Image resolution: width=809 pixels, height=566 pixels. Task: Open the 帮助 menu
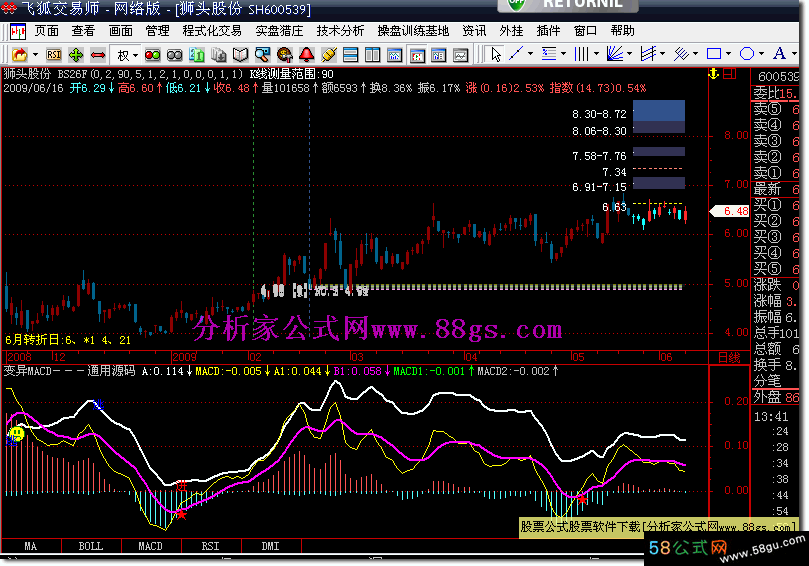pyautogui.click(x=622, y=31)
